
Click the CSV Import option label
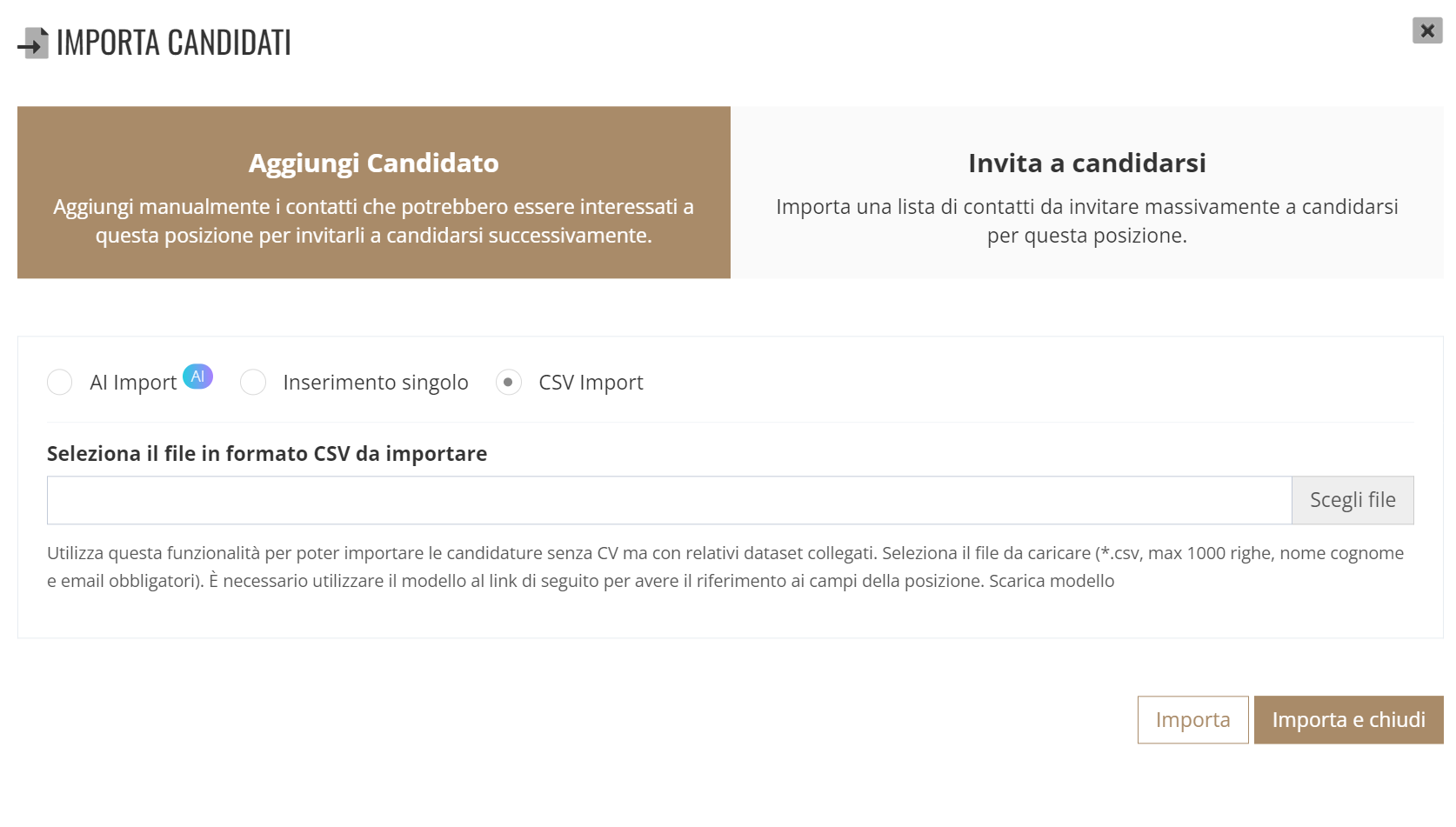[x=591, y=383]
